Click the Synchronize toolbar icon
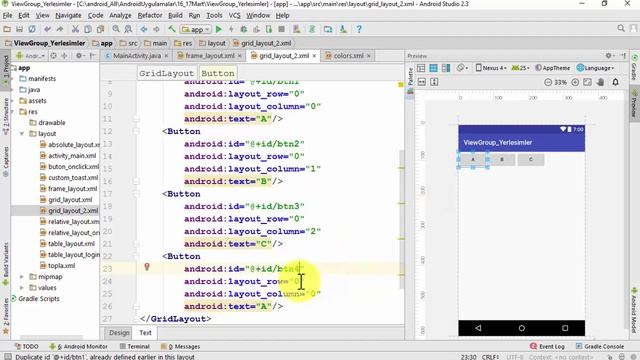The image size is (640, 360). click(32, 29)
